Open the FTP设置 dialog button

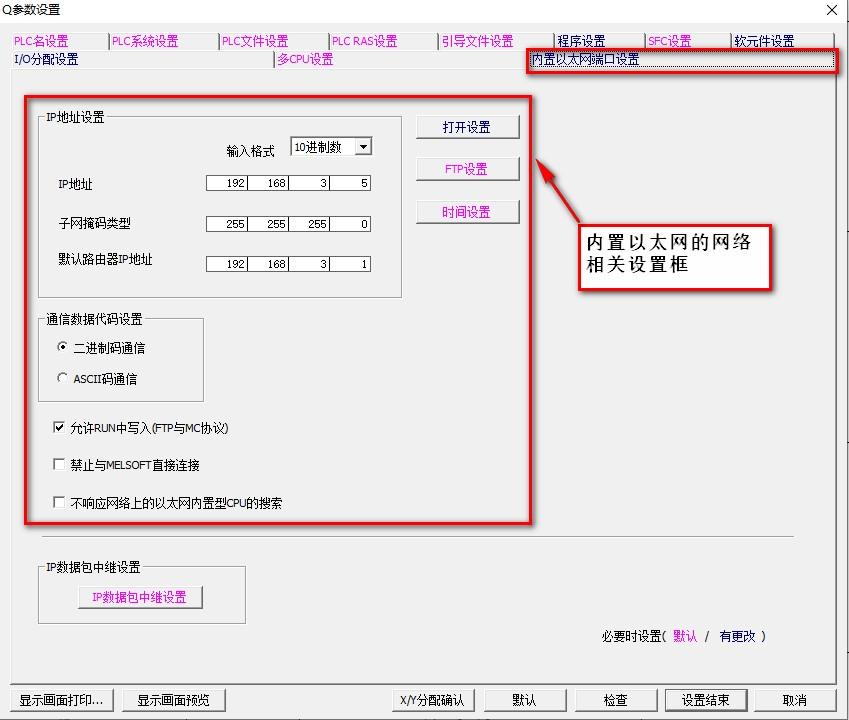467,169
